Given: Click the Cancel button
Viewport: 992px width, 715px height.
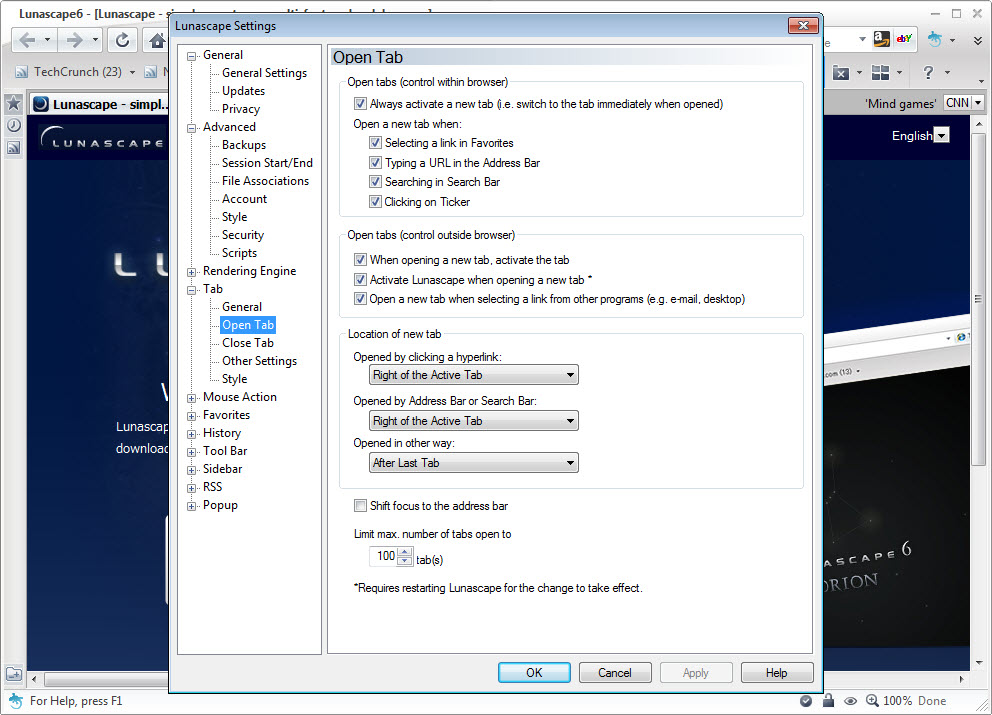Looking at the screenshot, I should [x=615, y=673].
